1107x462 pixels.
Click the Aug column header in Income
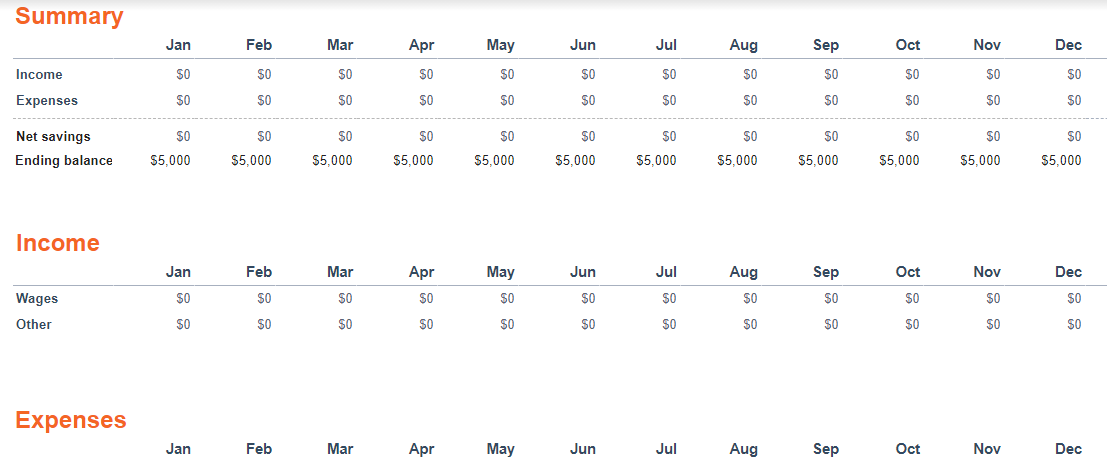click(744, 272)
